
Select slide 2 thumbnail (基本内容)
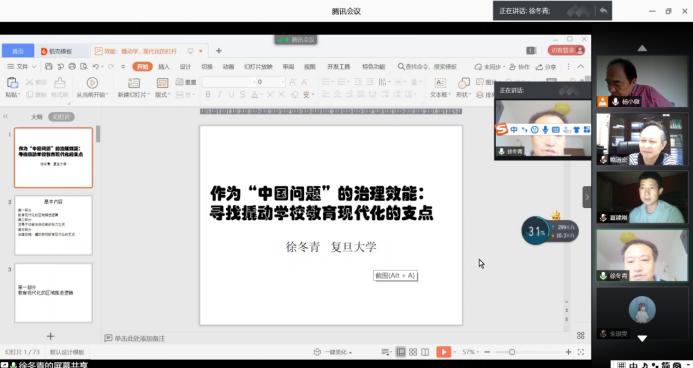point(53,225)
